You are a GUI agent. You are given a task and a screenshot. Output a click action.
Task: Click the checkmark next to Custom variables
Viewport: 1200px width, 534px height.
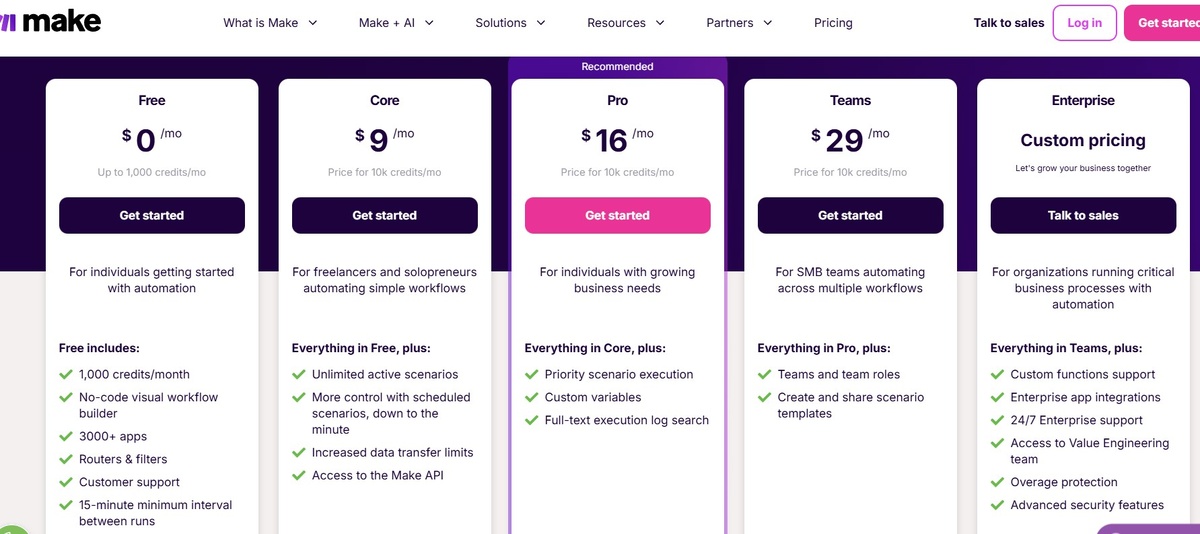[x=532, y=398]
